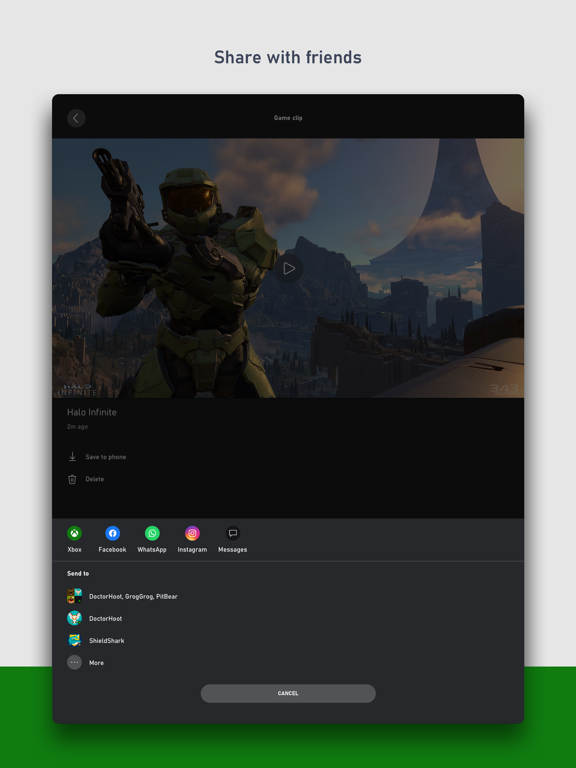
Task: Click the Save to phone label
Action: 106,457
